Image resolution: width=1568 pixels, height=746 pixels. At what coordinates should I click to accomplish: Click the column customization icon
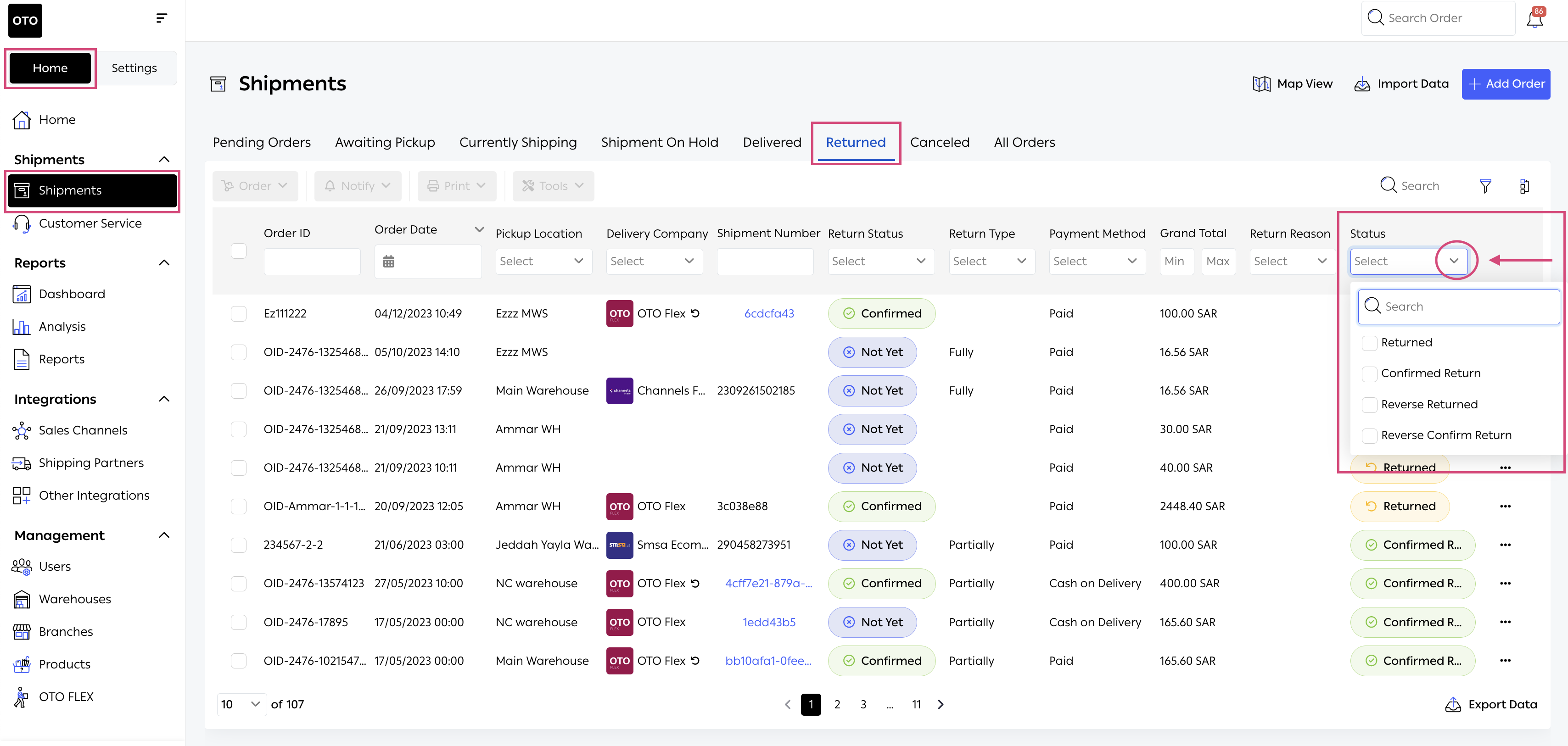pos(1524,186)
